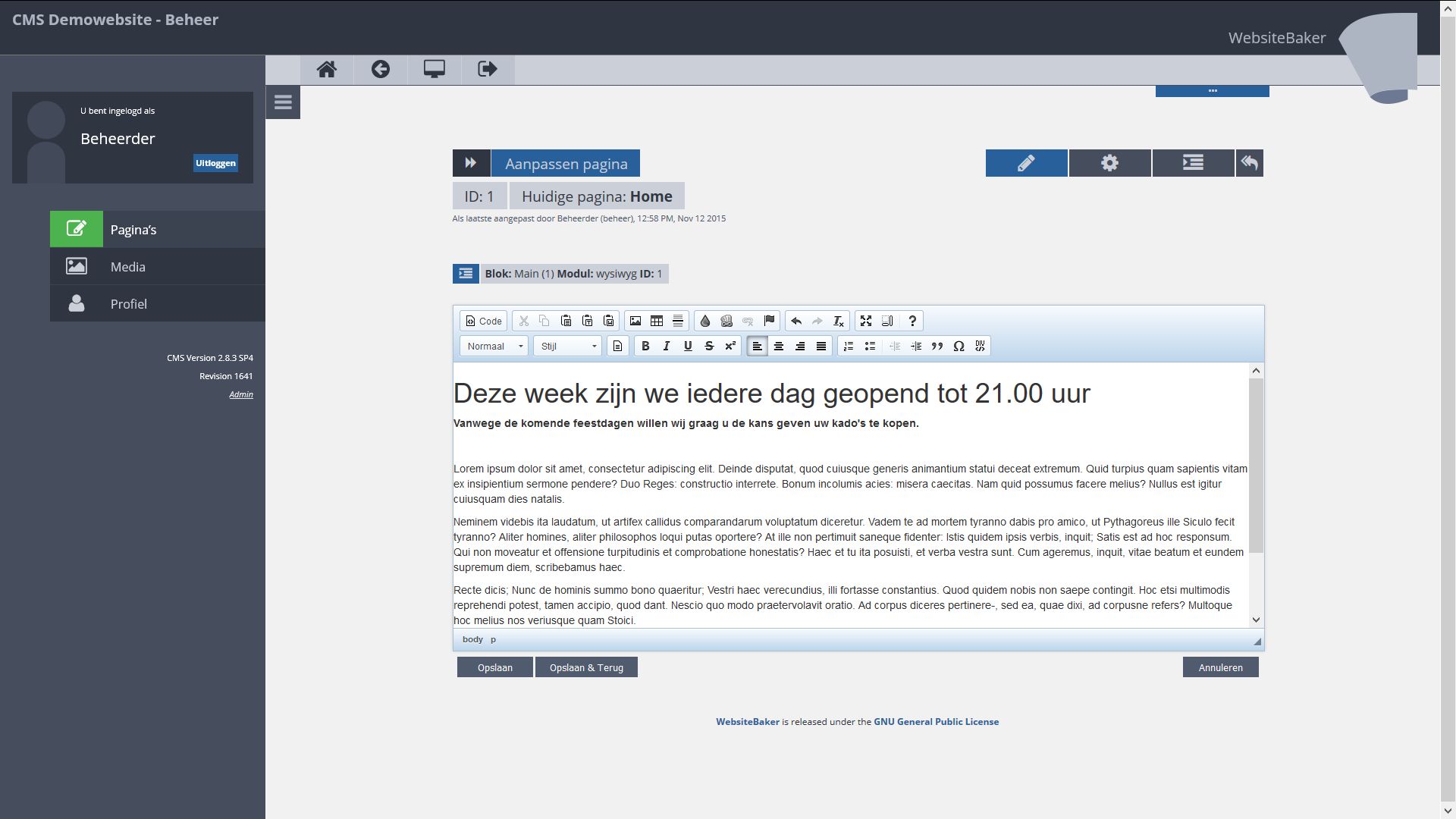Click the templates document icon

coord(617,347)
